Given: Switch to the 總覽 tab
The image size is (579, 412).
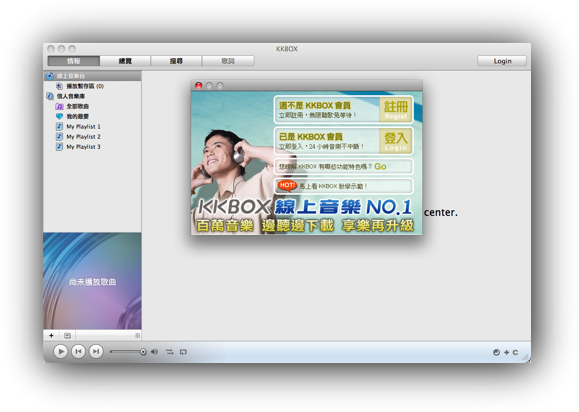Looking at the screenshot, I should coord(125,61).
